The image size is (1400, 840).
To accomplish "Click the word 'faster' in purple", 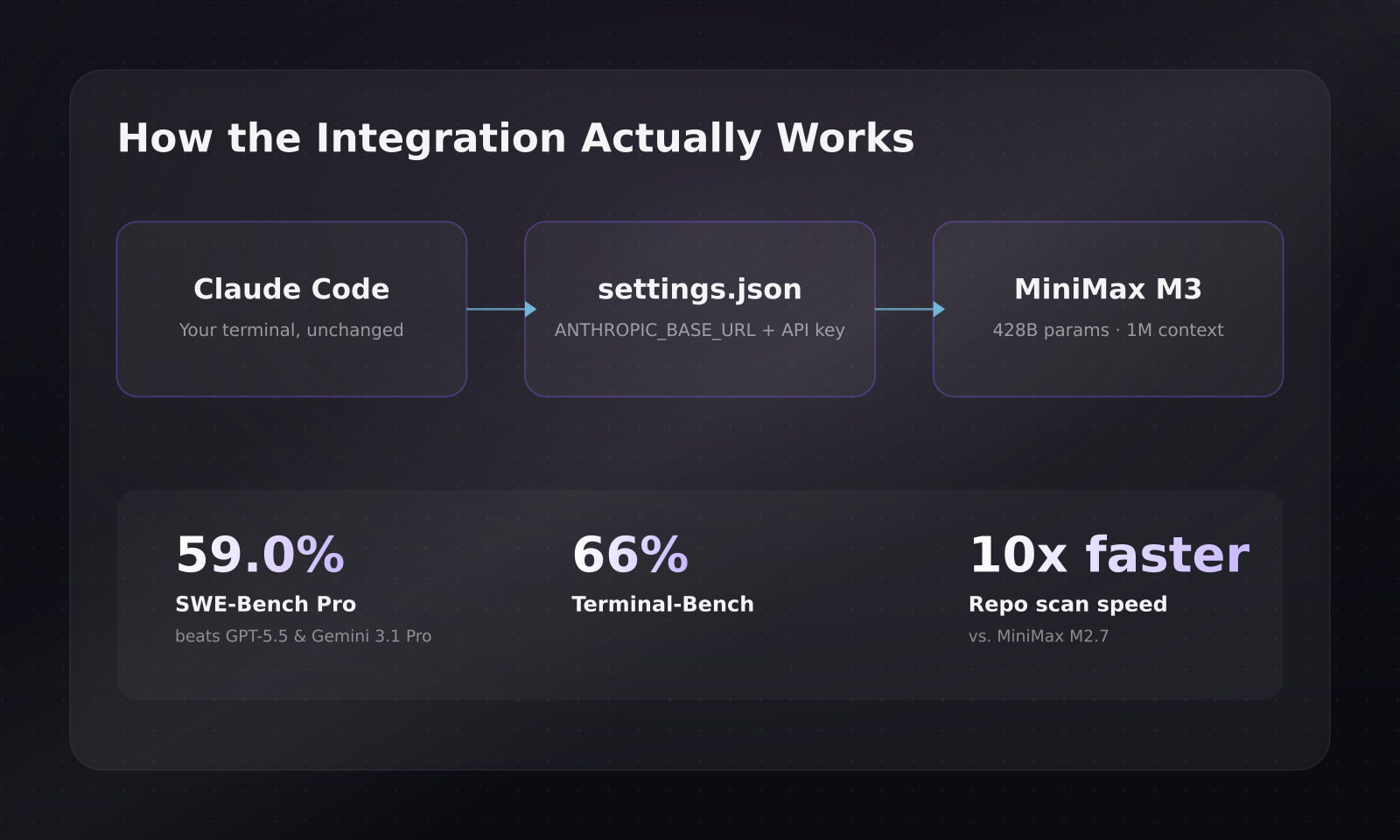I will tap(1167, 555).
